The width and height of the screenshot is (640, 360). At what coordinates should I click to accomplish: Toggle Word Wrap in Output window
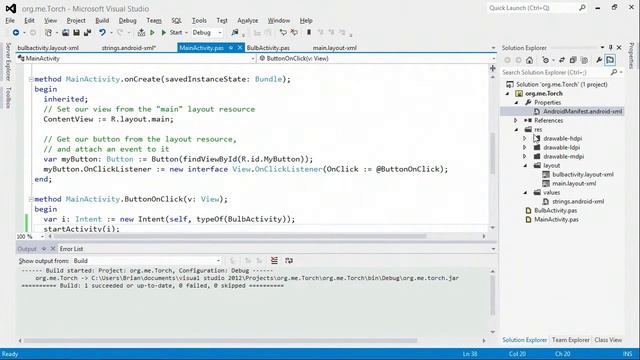point(289,260)
